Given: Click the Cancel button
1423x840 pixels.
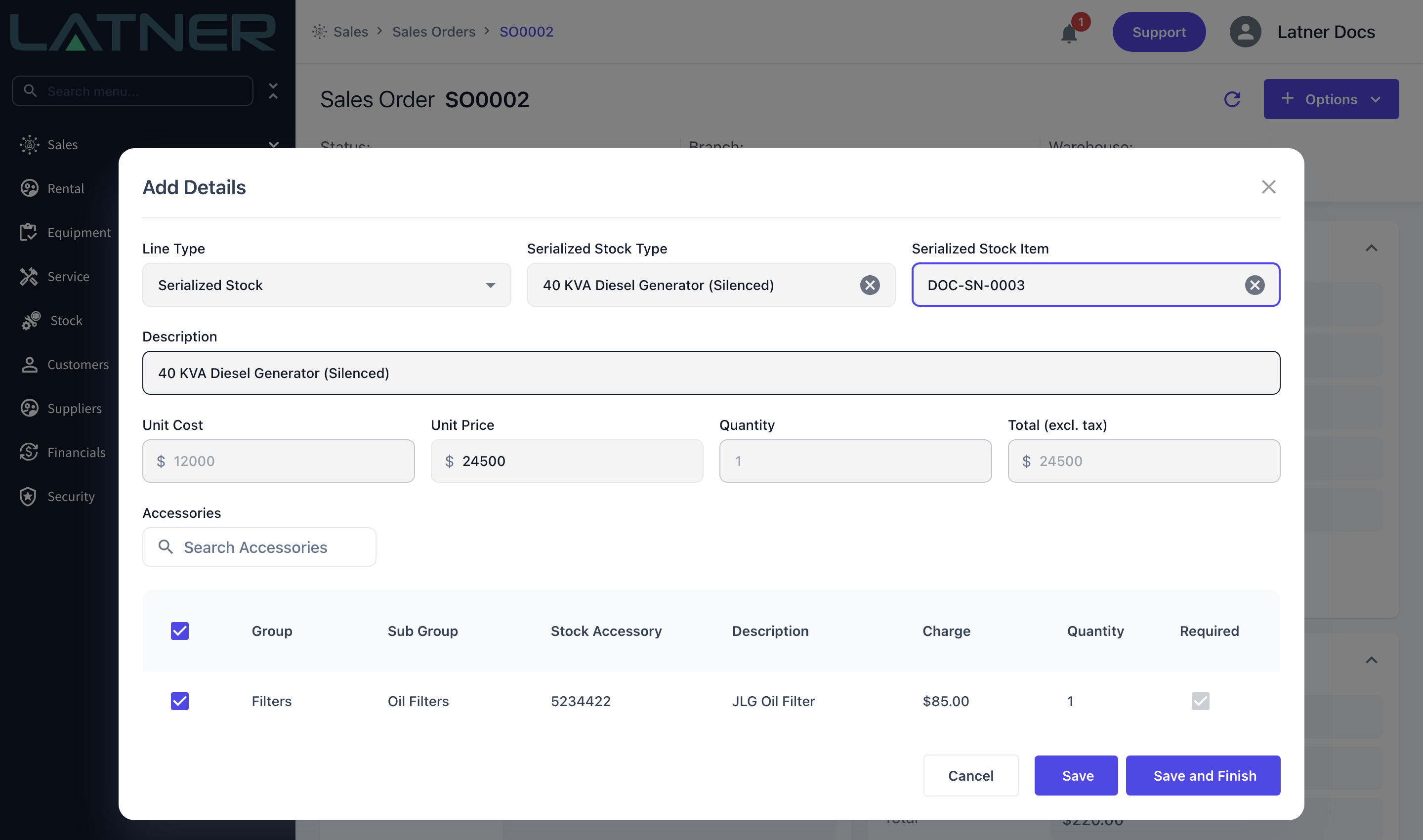Looking at the screenshot, I should pos(971,775).
